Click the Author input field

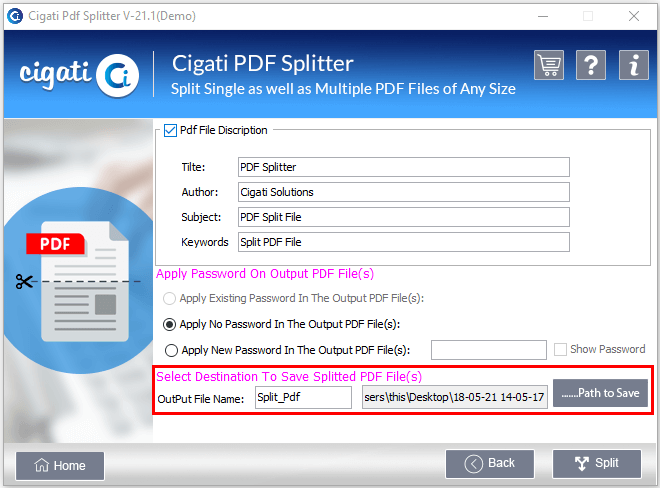tap(404, 192)
